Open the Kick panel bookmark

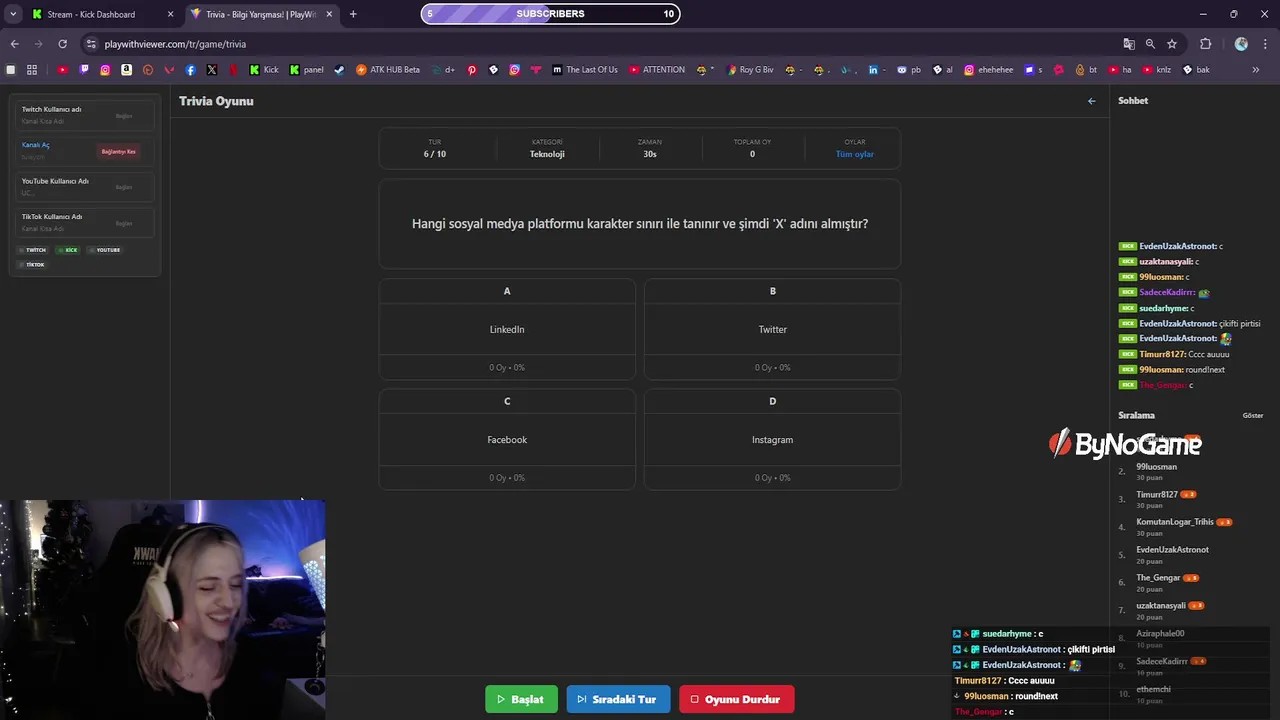[307, 70]
